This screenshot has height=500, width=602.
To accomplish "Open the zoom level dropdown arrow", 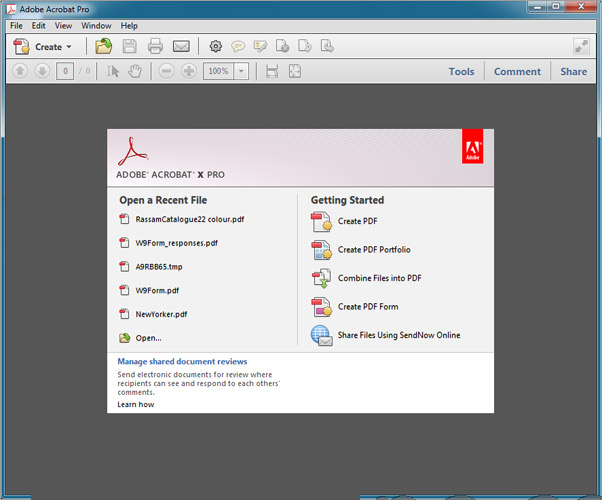I will pos(241,71).
